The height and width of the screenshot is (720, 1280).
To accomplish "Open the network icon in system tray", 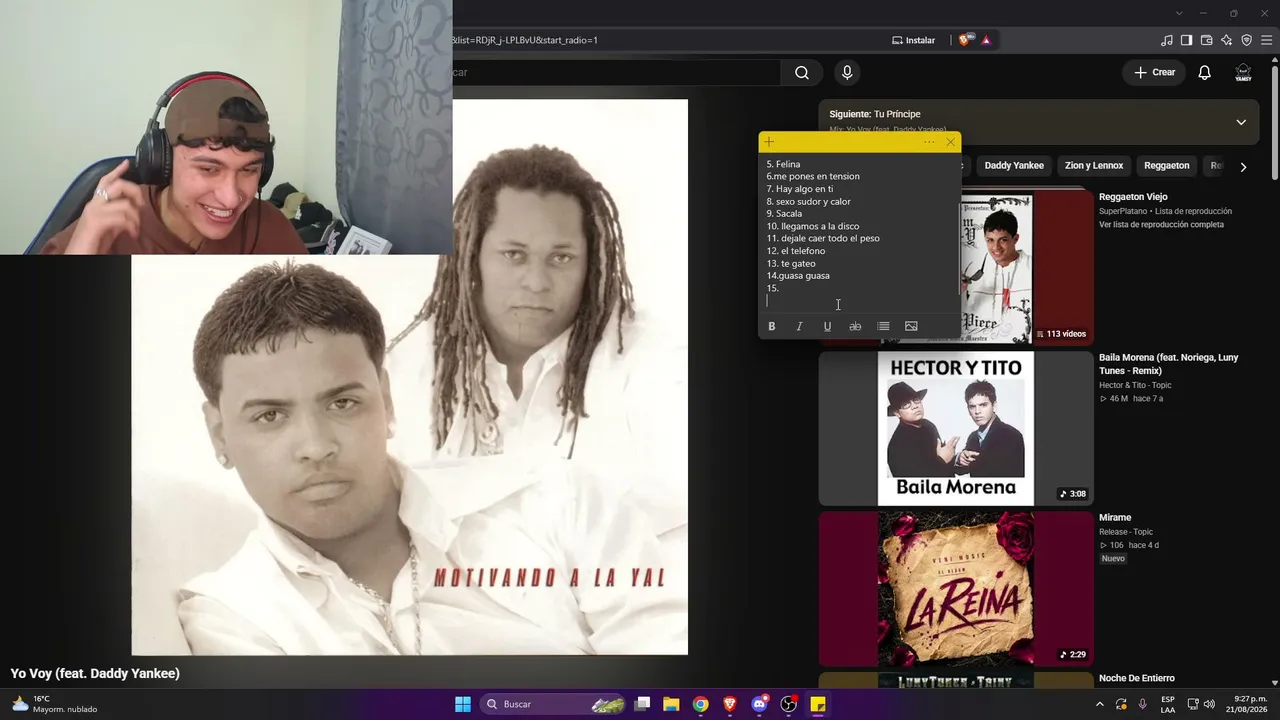I will (x=1193, y=704).
